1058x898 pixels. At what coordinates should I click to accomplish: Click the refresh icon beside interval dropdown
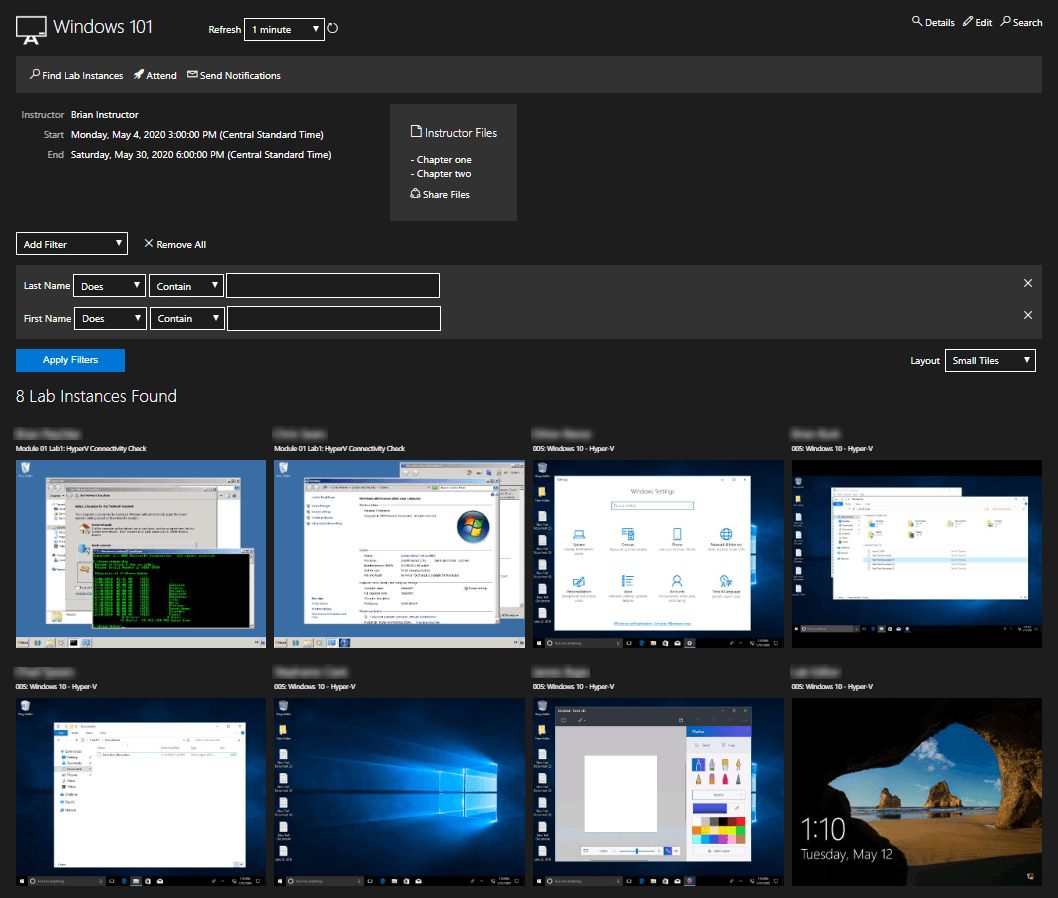tap(333, 29)
